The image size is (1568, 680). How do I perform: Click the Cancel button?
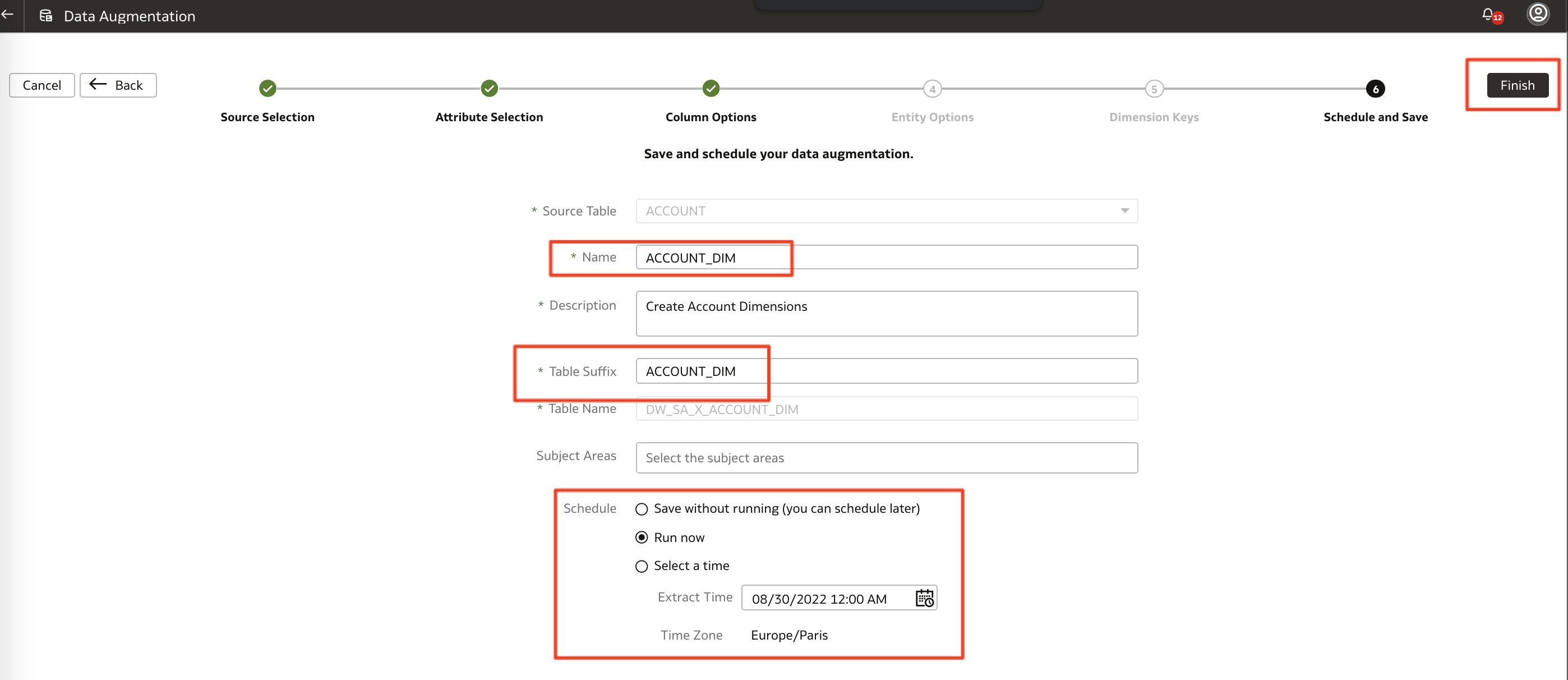[x=41, y=85]
